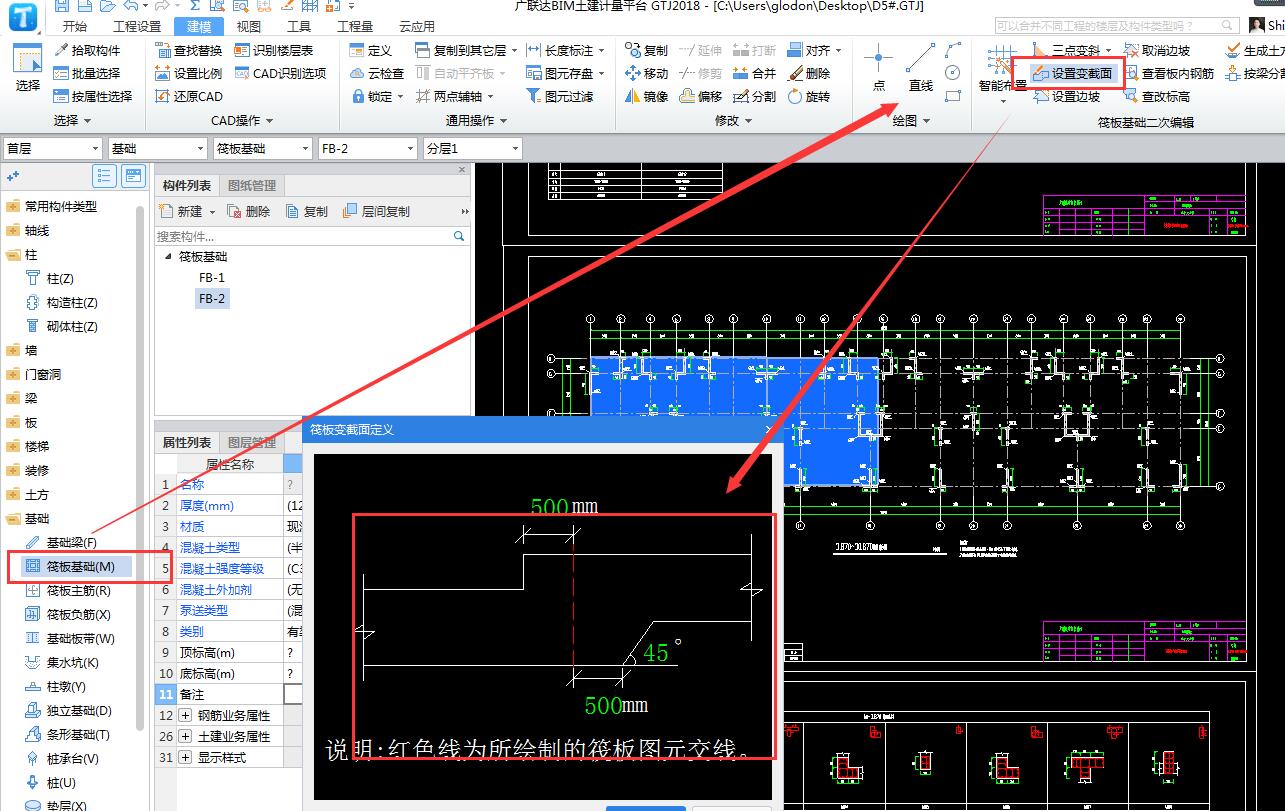1285x811 pixels.
Task: Click 查看板内钢筋 view rebar tool
Action: (1168, 73)
